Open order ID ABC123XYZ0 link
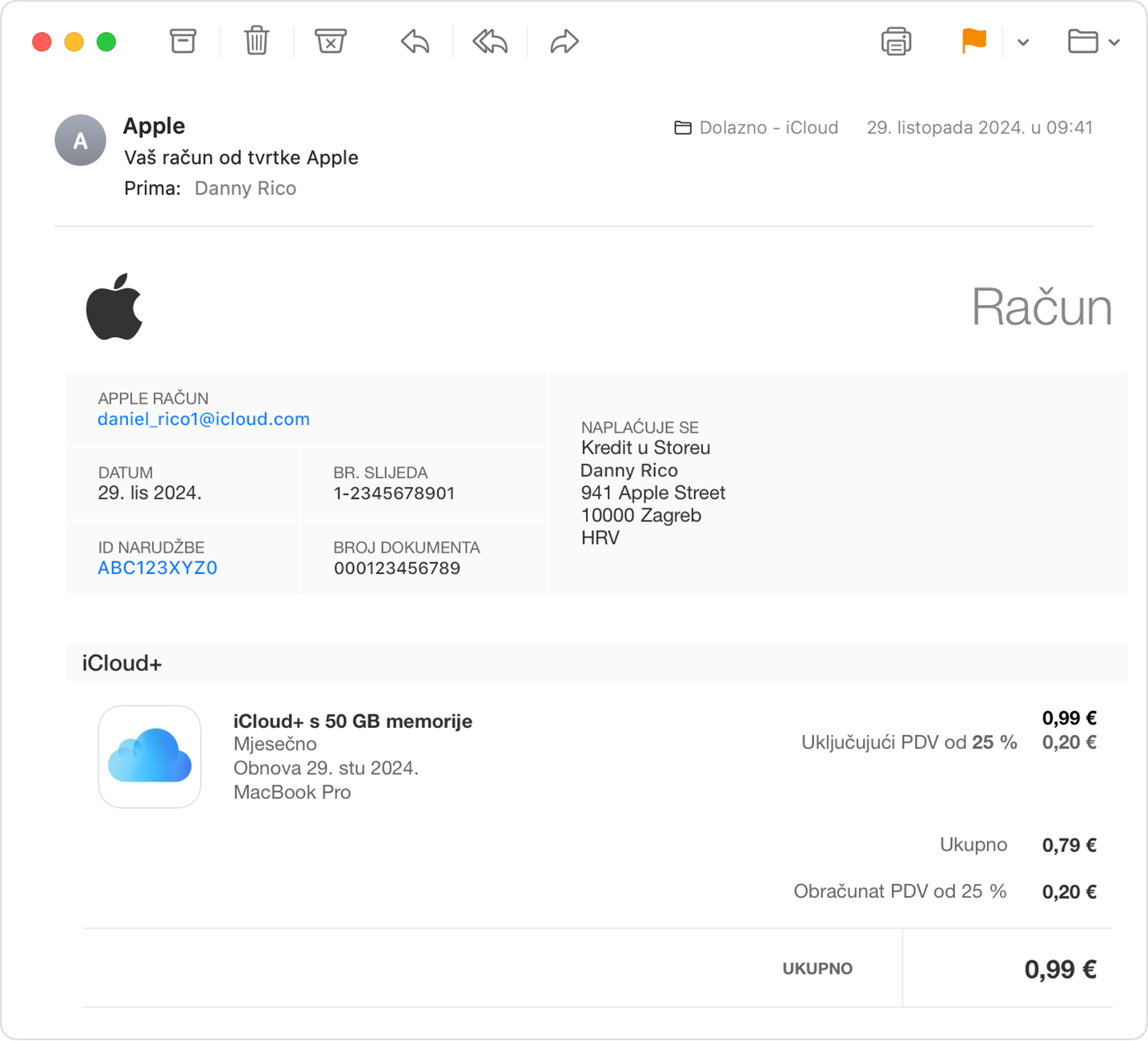 coord(158,568)
